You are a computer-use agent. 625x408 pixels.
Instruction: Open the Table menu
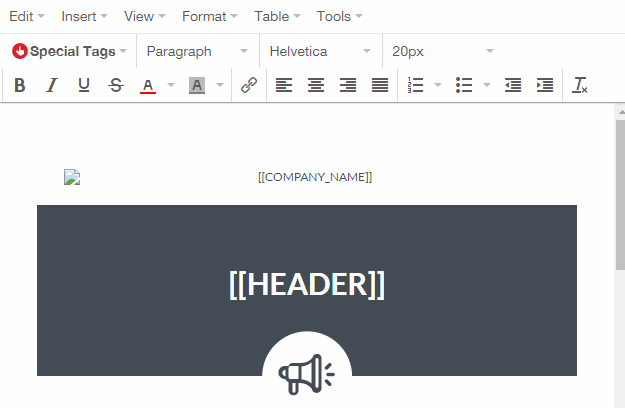pyautogui.click(x=277, y=16)
